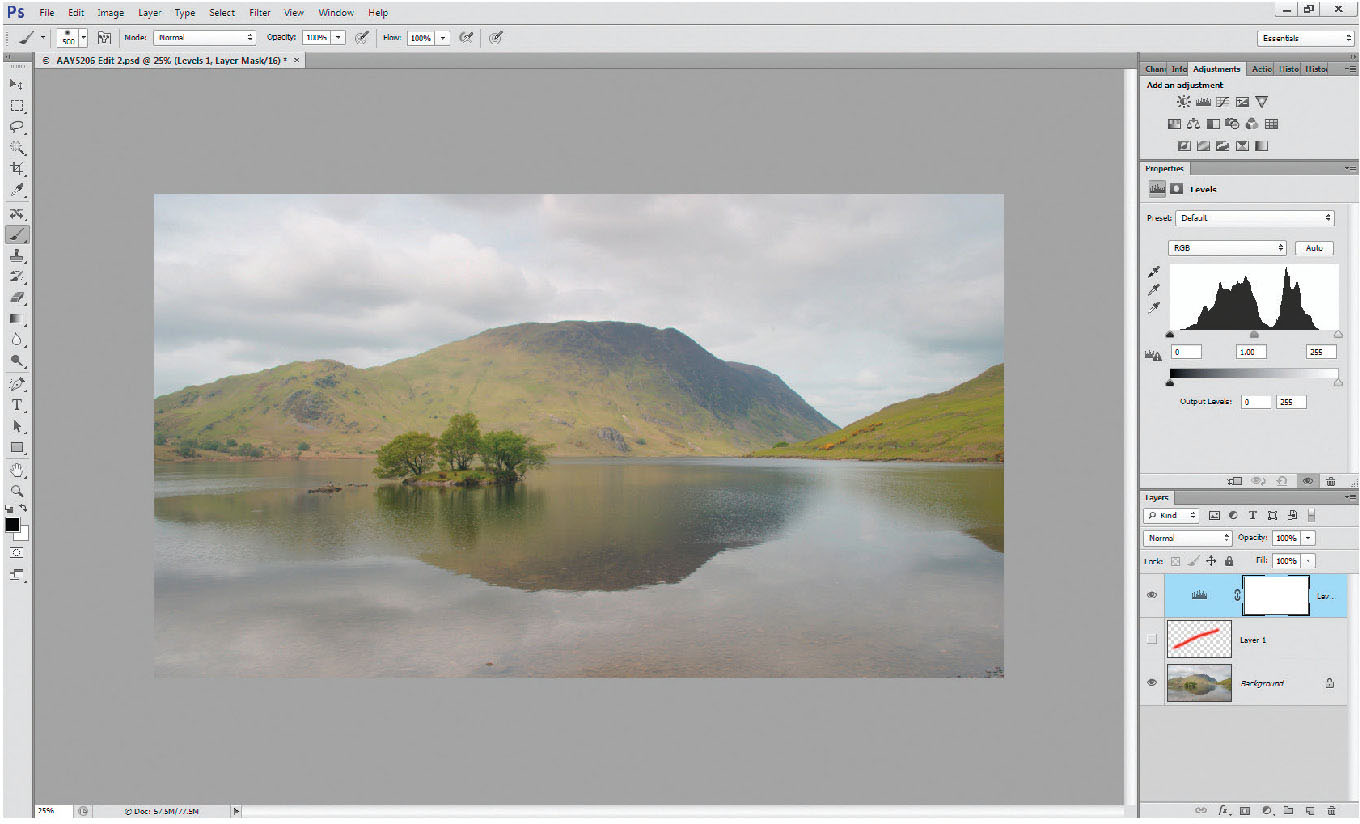Select the Hand tool

pos(17,471)
